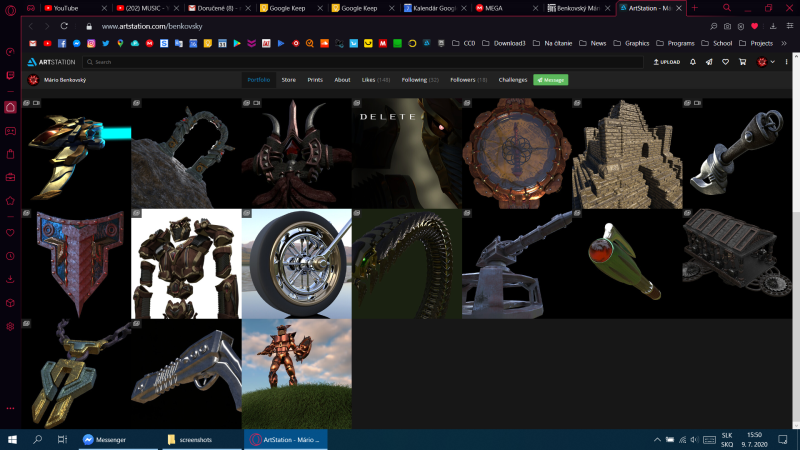Viewport: 800px width, 450px height.
Task: Open the Programs bookmarks folder
Action: (x=675, y=43)
